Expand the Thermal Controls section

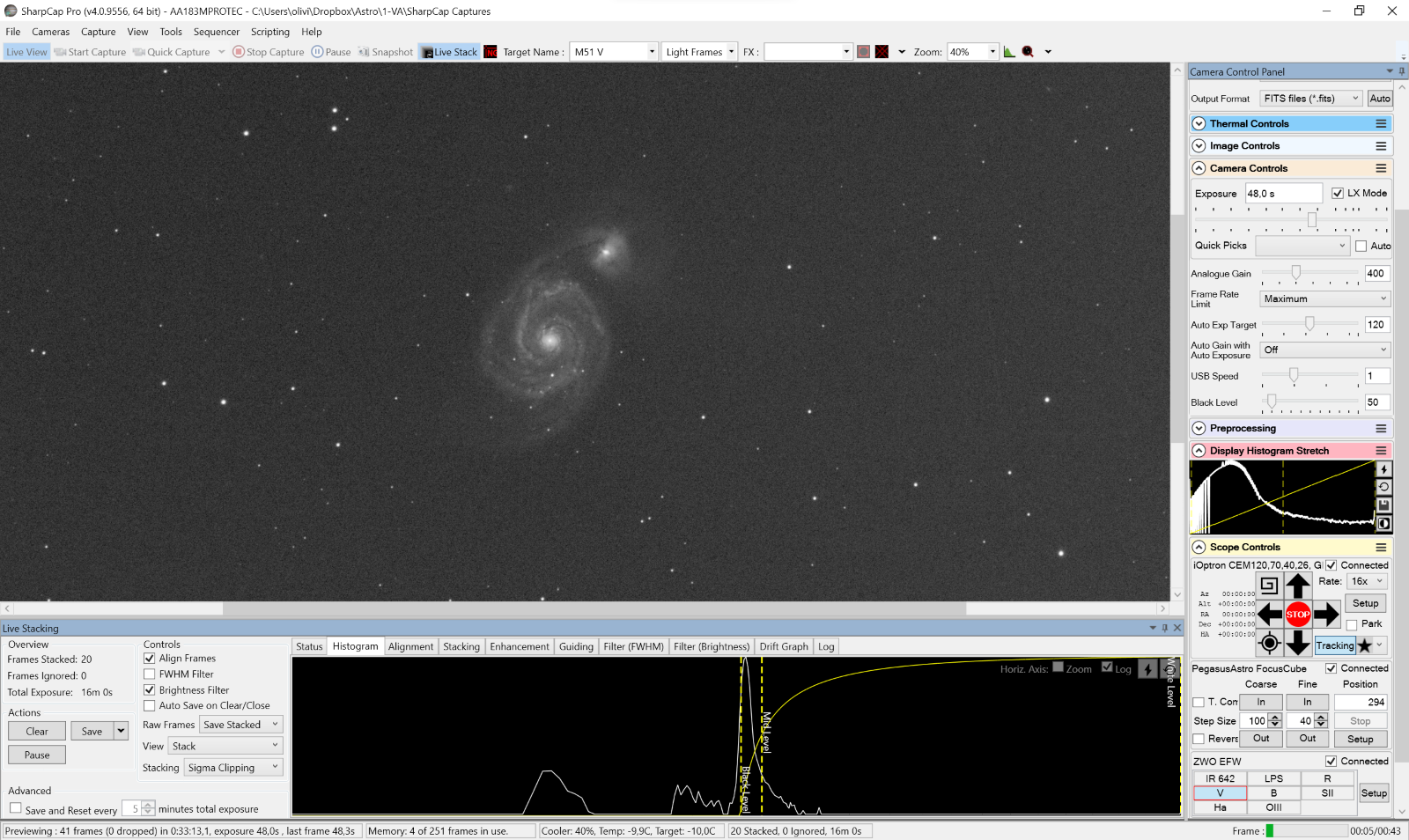(1199, 124)
